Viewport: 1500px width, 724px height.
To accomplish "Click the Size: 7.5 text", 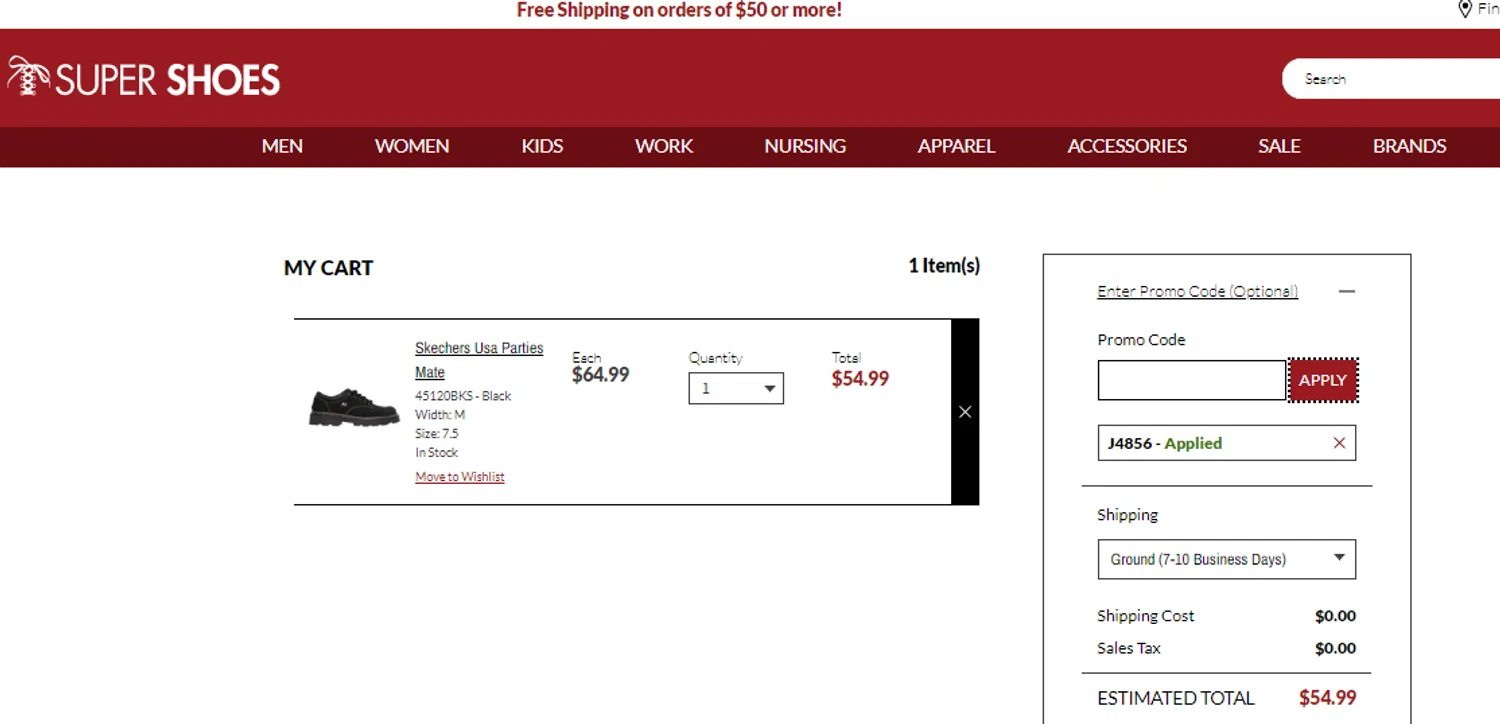I will [437, 434].
